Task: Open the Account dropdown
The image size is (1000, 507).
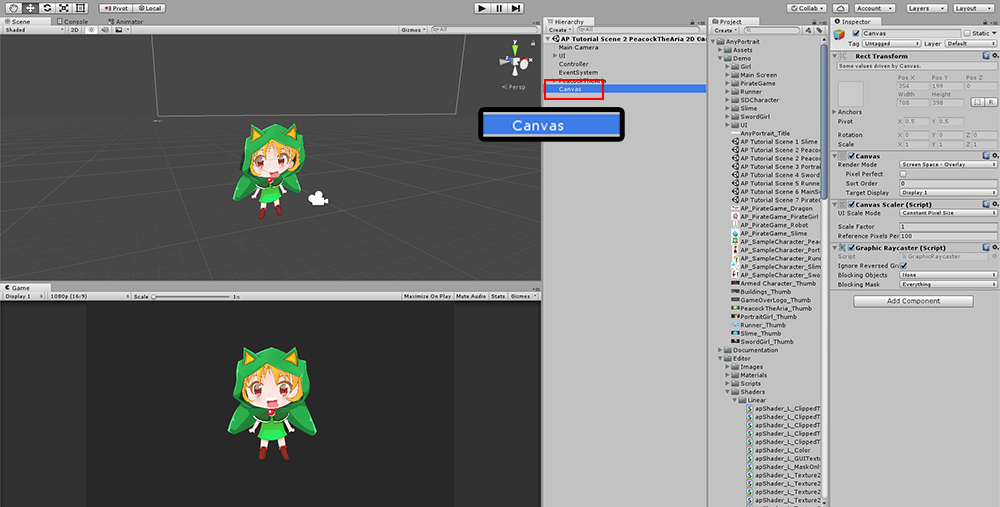Action: click(x=874, y=8)
